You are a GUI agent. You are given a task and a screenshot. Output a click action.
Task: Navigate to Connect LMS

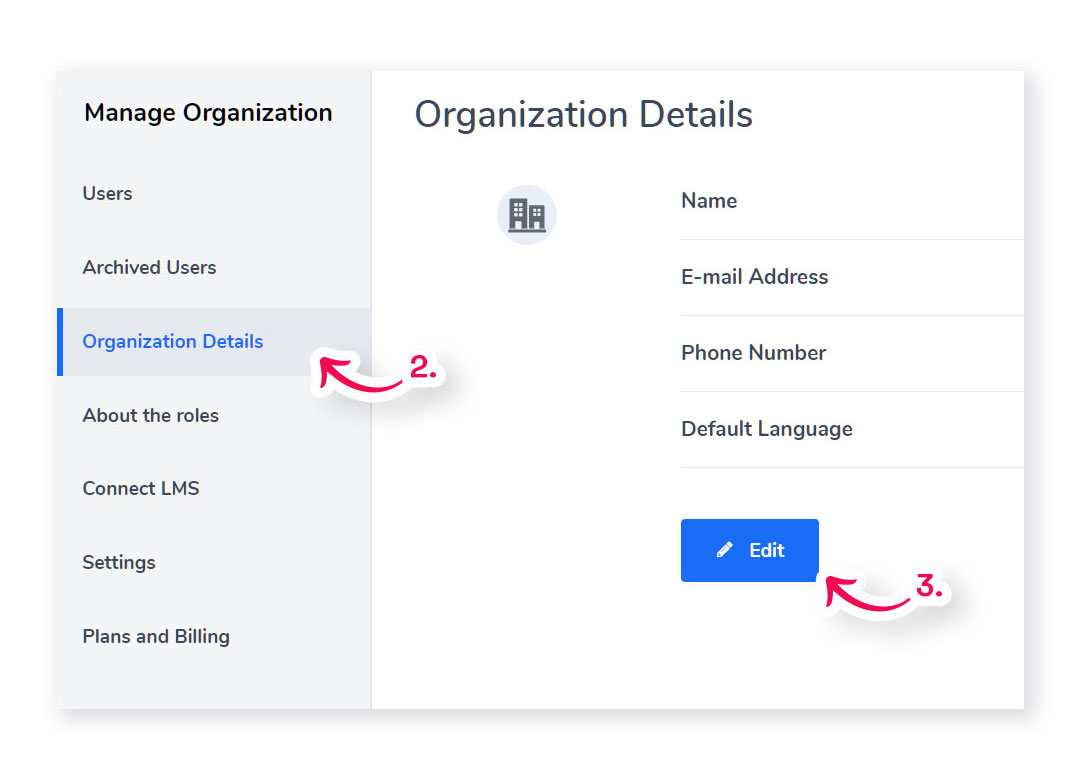[x=141, y=488]
